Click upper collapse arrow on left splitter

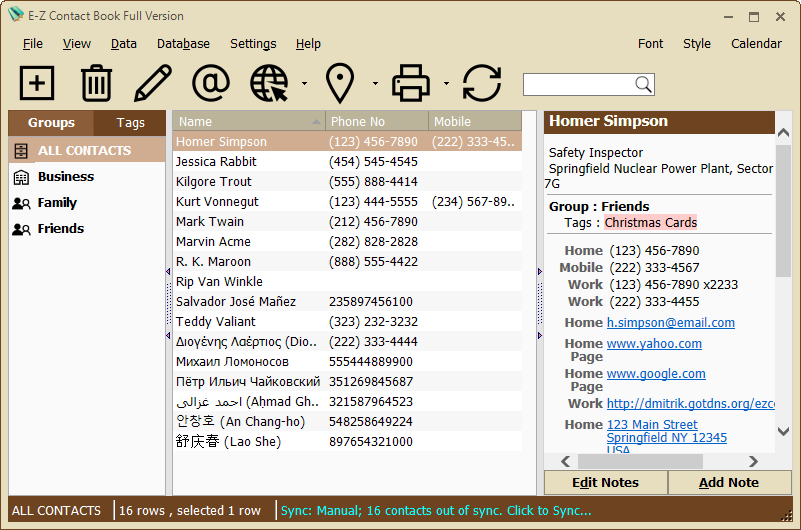tap(168, 272)
